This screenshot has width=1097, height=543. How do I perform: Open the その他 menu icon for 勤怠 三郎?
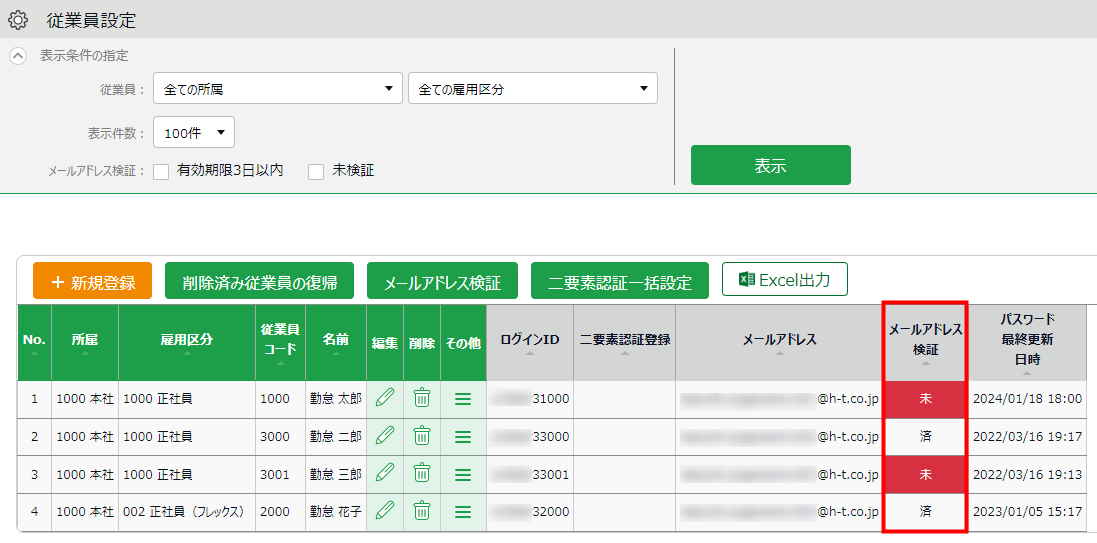(462, 474)
